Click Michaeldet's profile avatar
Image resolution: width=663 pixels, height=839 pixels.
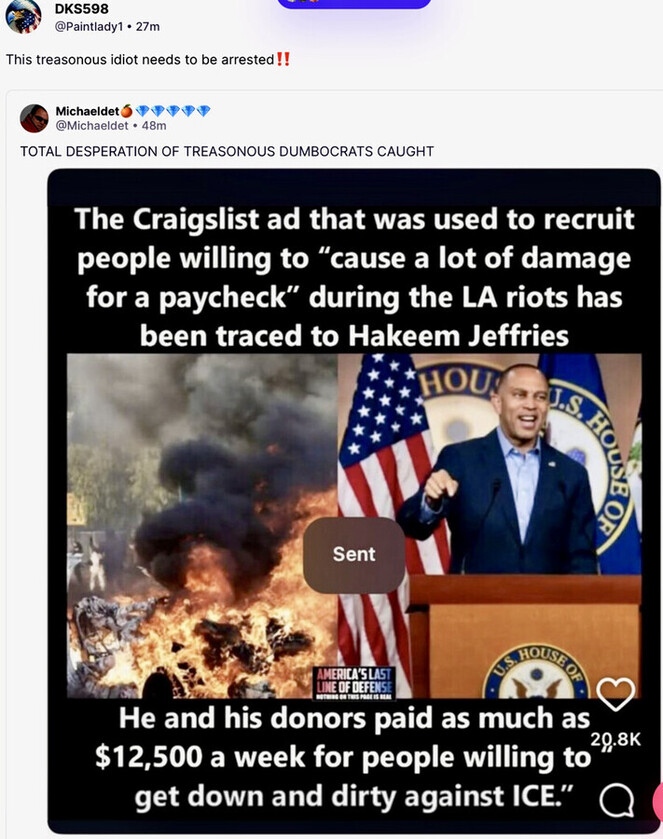point(34,118)
